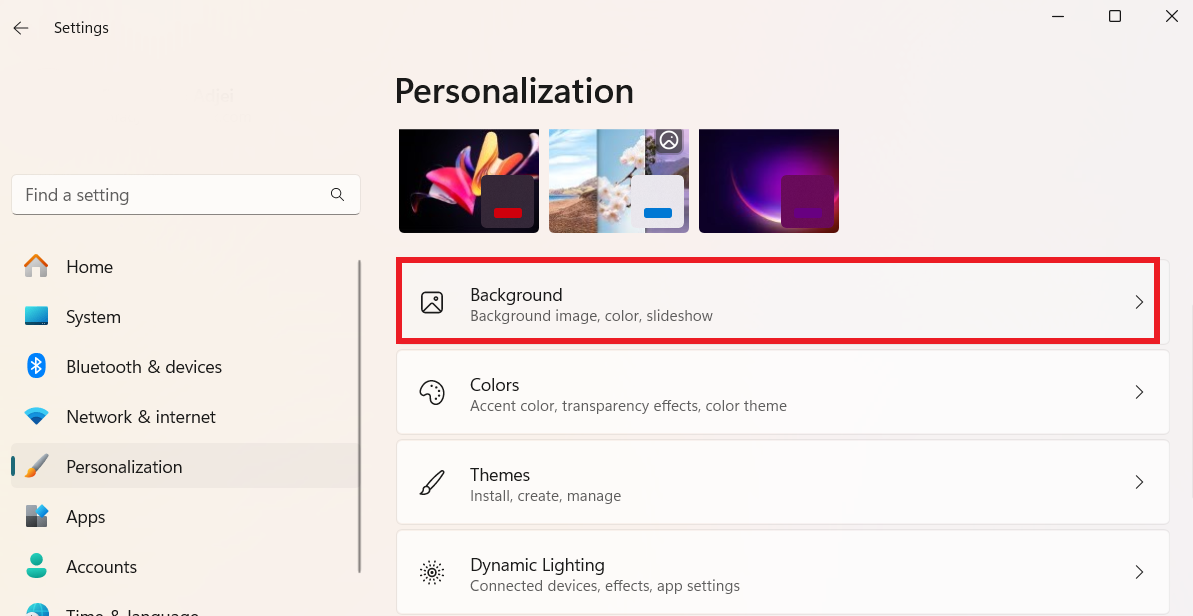Select the Network & internet globe icon
The width and height of the screenshot is (1193, 616).
point(36,416)
